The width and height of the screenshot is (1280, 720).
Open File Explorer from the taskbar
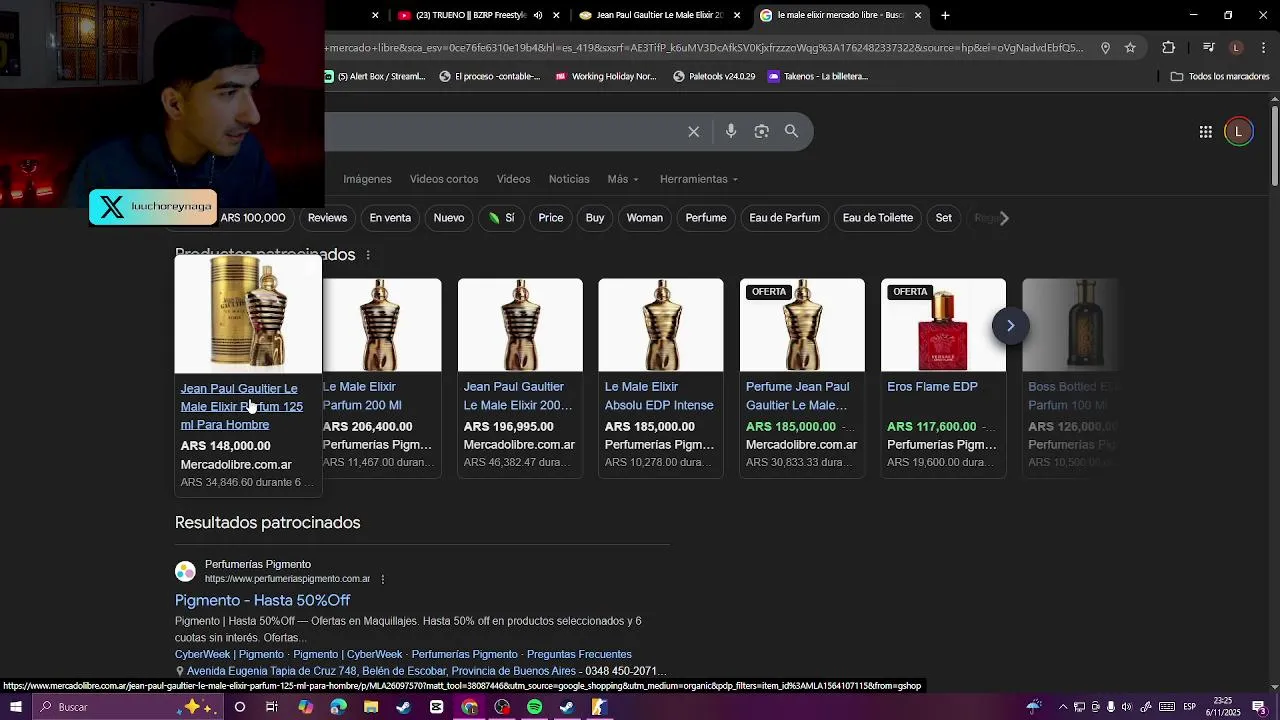point(371,707)
